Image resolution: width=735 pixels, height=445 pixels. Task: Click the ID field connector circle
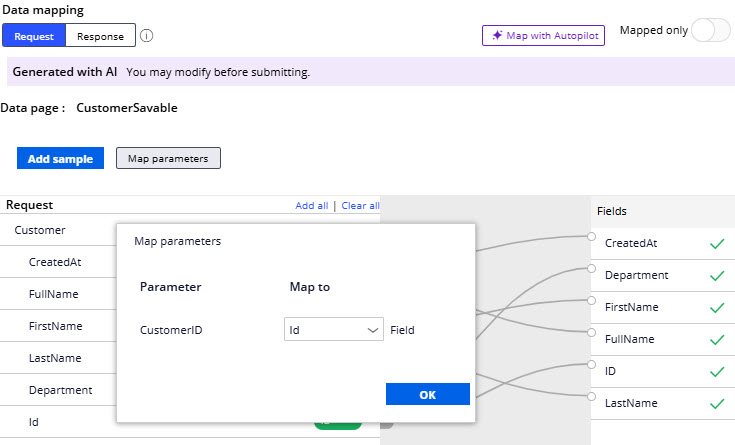(x=592, y=364)
